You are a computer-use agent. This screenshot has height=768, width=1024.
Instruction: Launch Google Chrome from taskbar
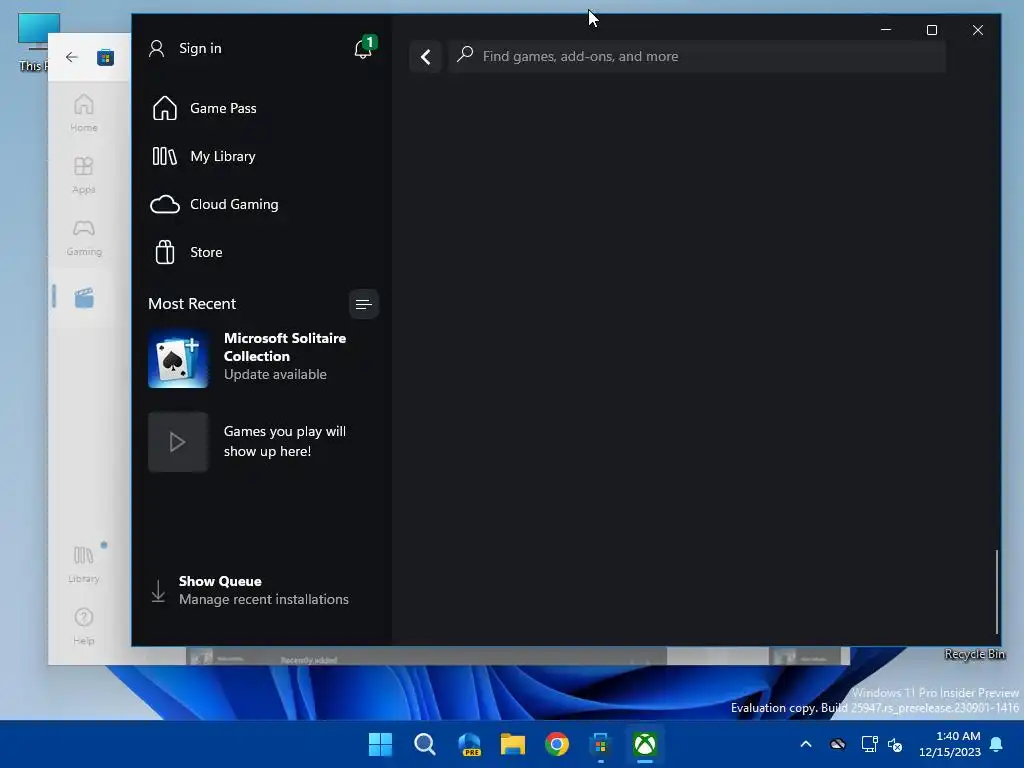click(x=557, y=744)
